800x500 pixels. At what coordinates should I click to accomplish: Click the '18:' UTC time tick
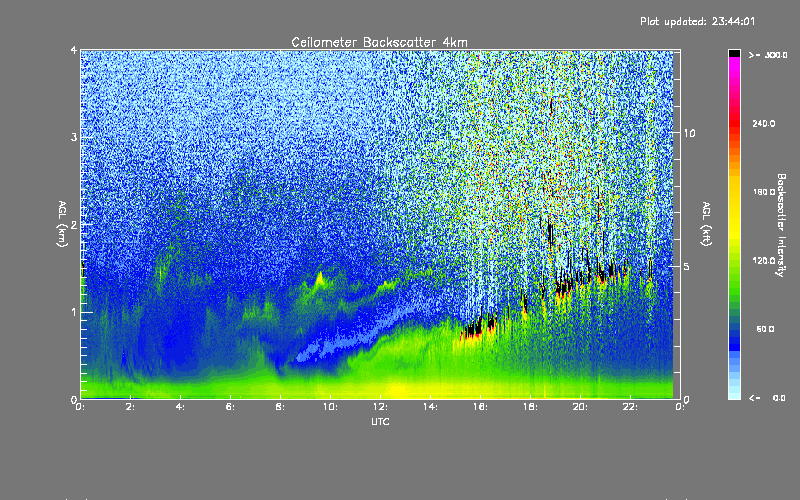point(530,407)
